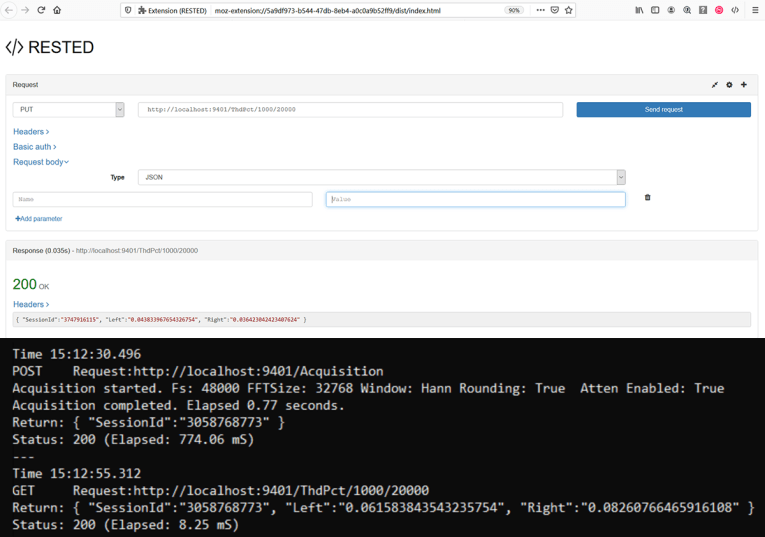Bookmark this page with star icon
Viewport: 765px width, 537px height.
[569, 10]
